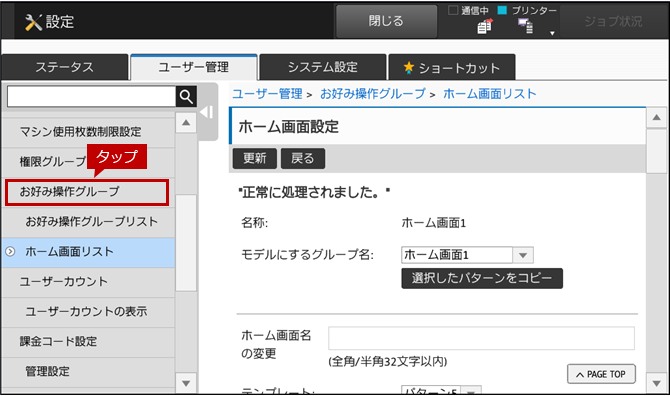The width and height of the screenshot is (670, 396).
Task: Click the ホーム画面名の変更 text field
Action: click(481, 338)
